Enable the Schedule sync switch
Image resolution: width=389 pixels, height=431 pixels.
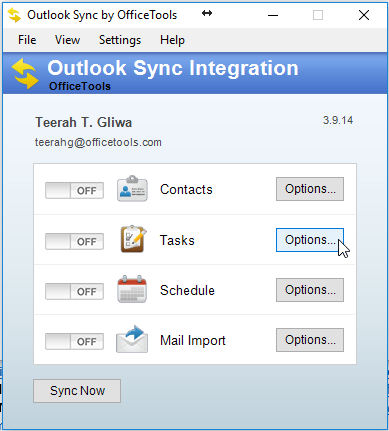(74, 291)
